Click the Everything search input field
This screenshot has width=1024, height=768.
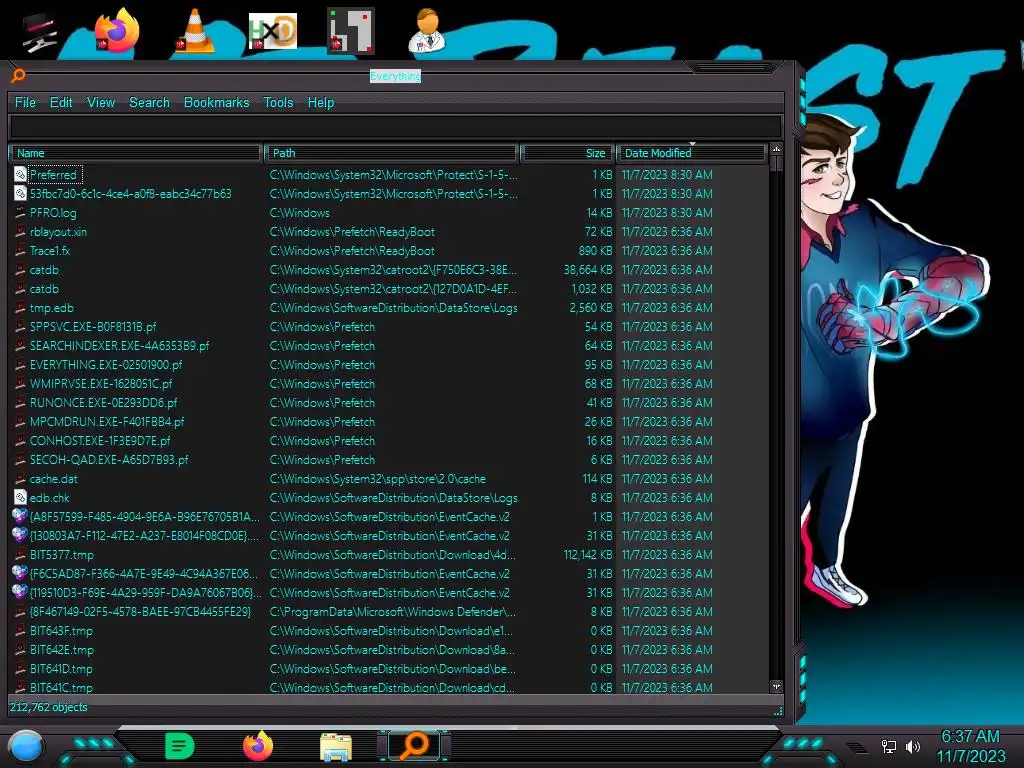pos(396,126)
